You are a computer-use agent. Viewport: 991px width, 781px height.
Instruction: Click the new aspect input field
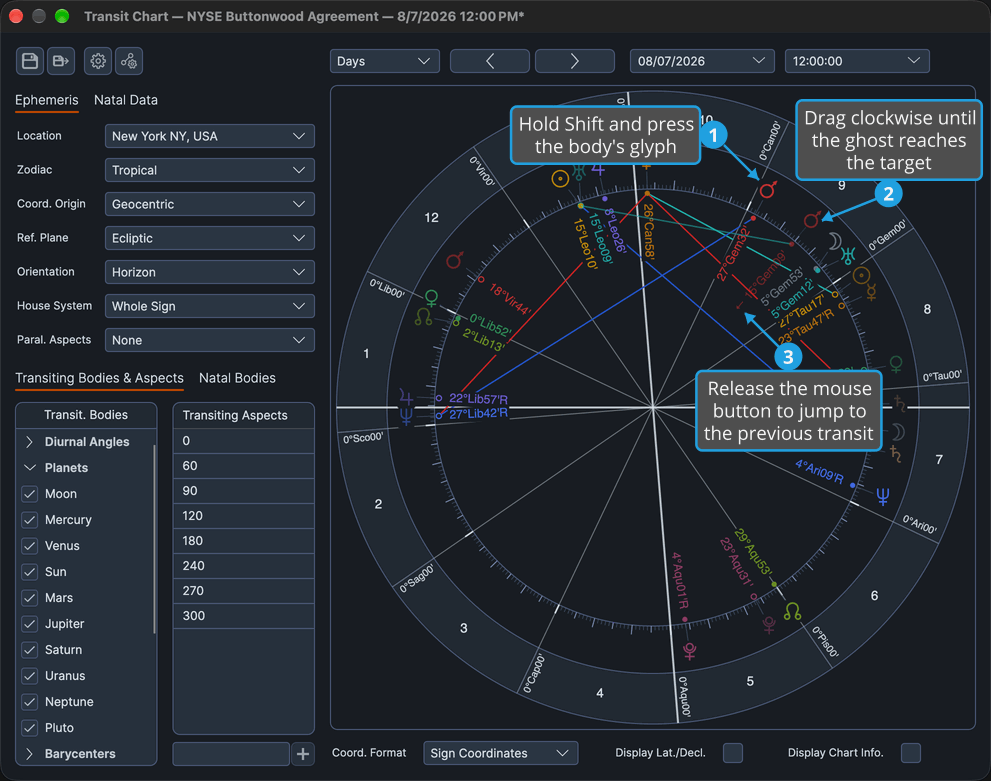[x=231, y=754]
